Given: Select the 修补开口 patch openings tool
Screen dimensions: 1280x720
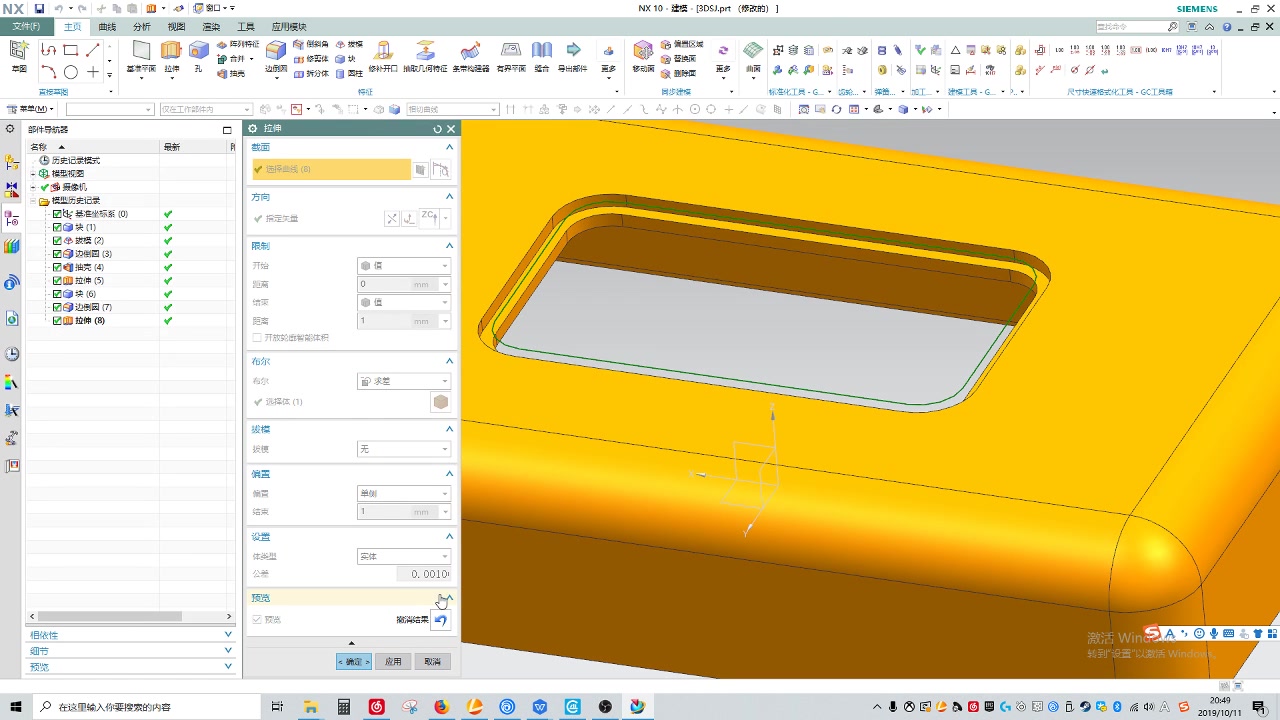Looking at the screenshot, I should click(383, 56).
